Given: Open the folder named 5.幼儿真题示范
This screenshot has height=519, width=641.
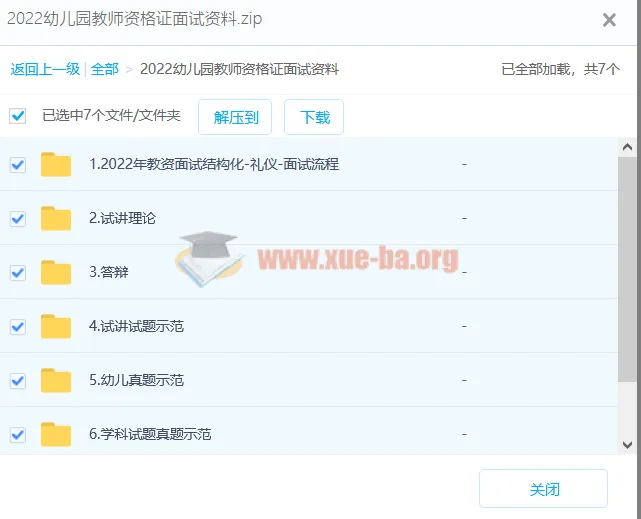Looking at the screenshot, I should tap(136, 380).
